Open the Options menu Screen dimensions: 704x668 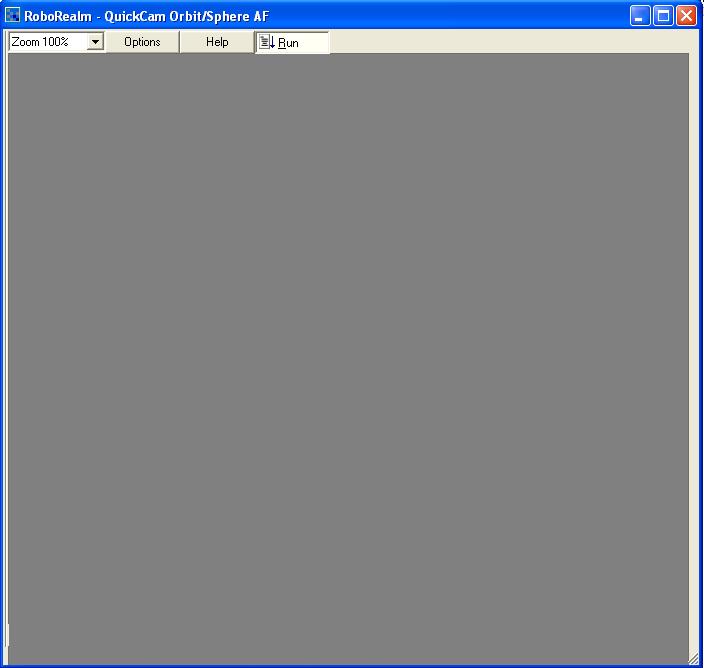142,42
